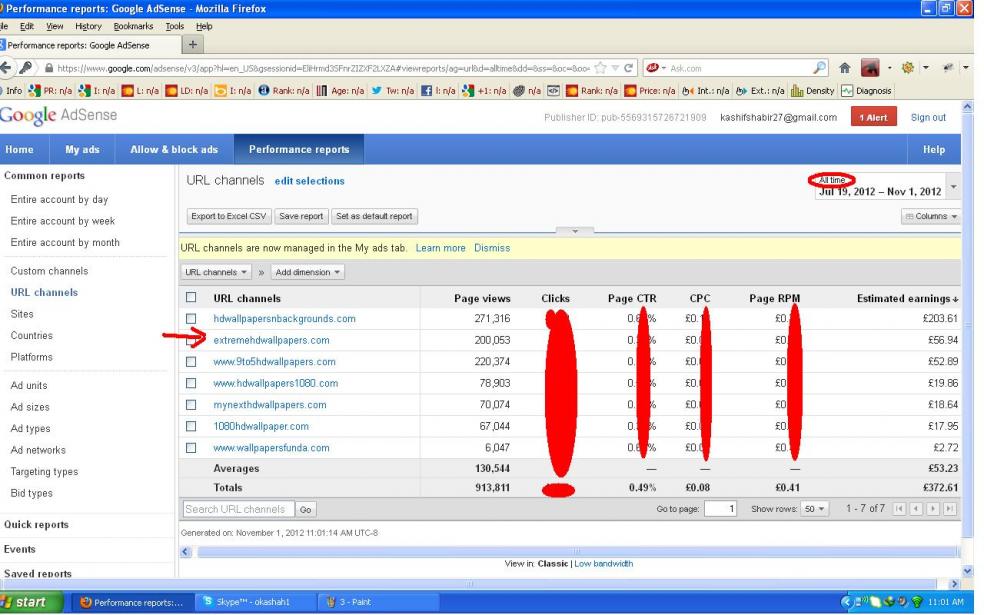
Task: Reload the page with refresh icon
Action: pos(628,68)
